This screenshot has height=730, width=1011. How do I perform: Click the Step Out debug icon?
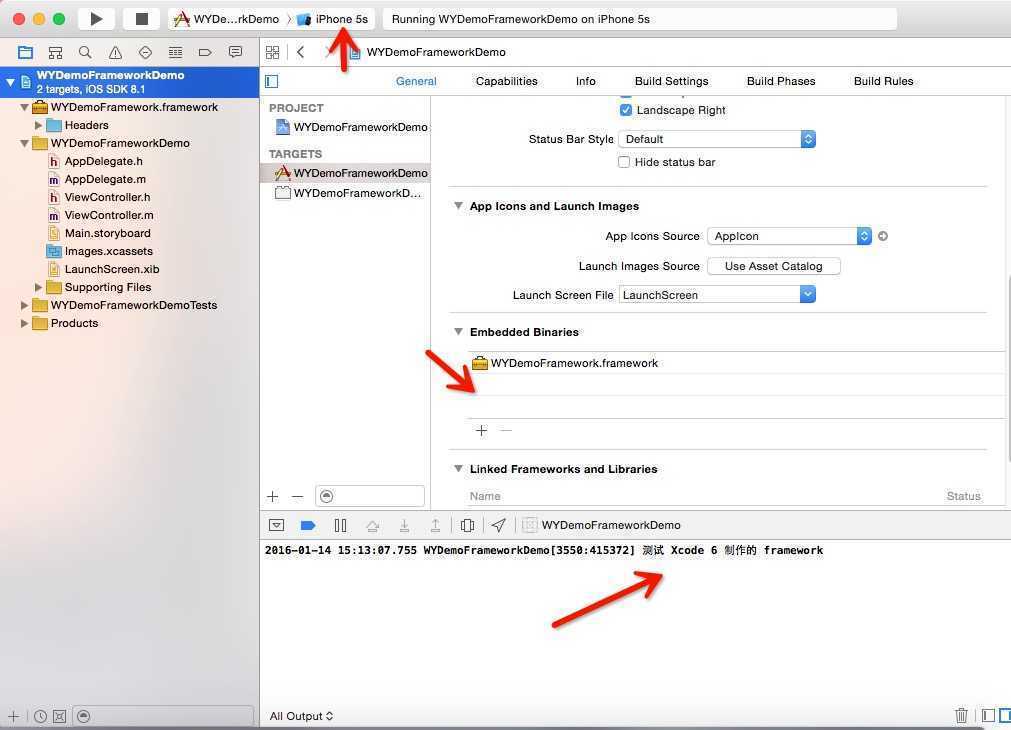[435, 525]
